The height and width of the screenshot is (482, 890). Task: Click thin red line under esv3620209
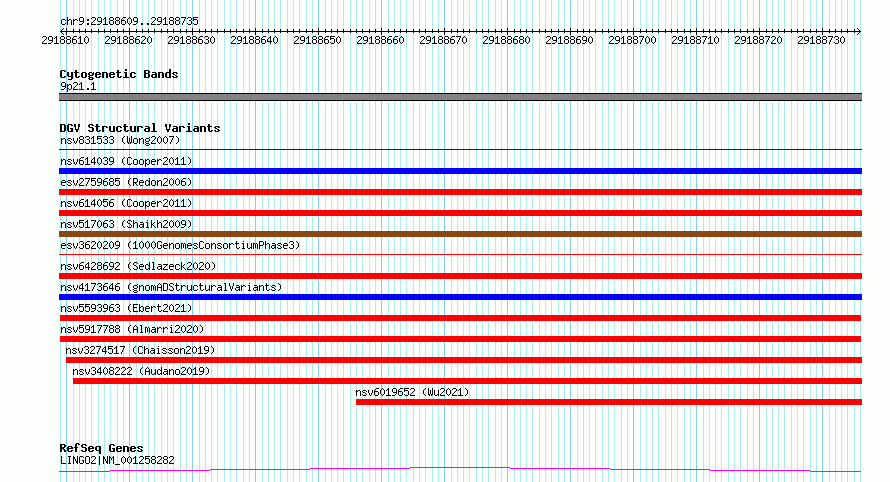pyautogui.click(x=460, y=255)
